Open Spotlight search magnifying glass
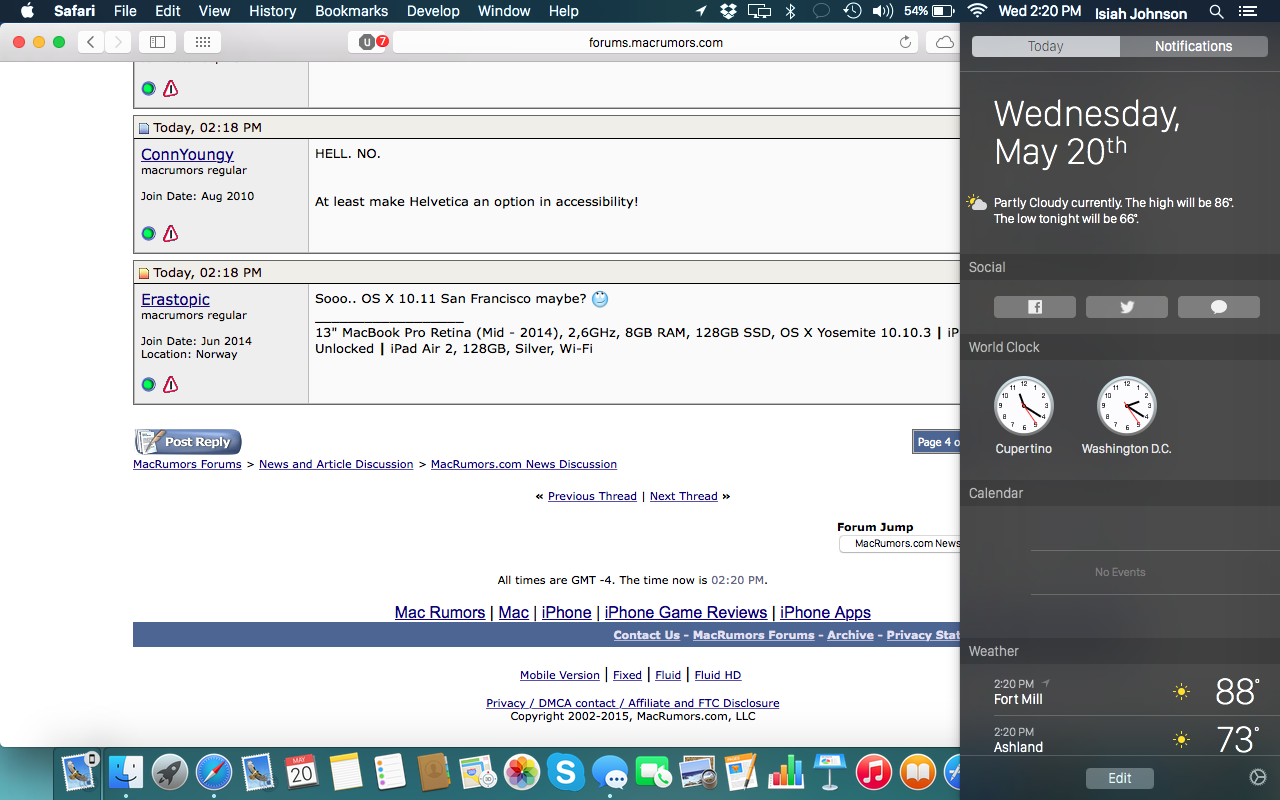The height and width of the screenshot is (800, 1280). pos(1216,11)
